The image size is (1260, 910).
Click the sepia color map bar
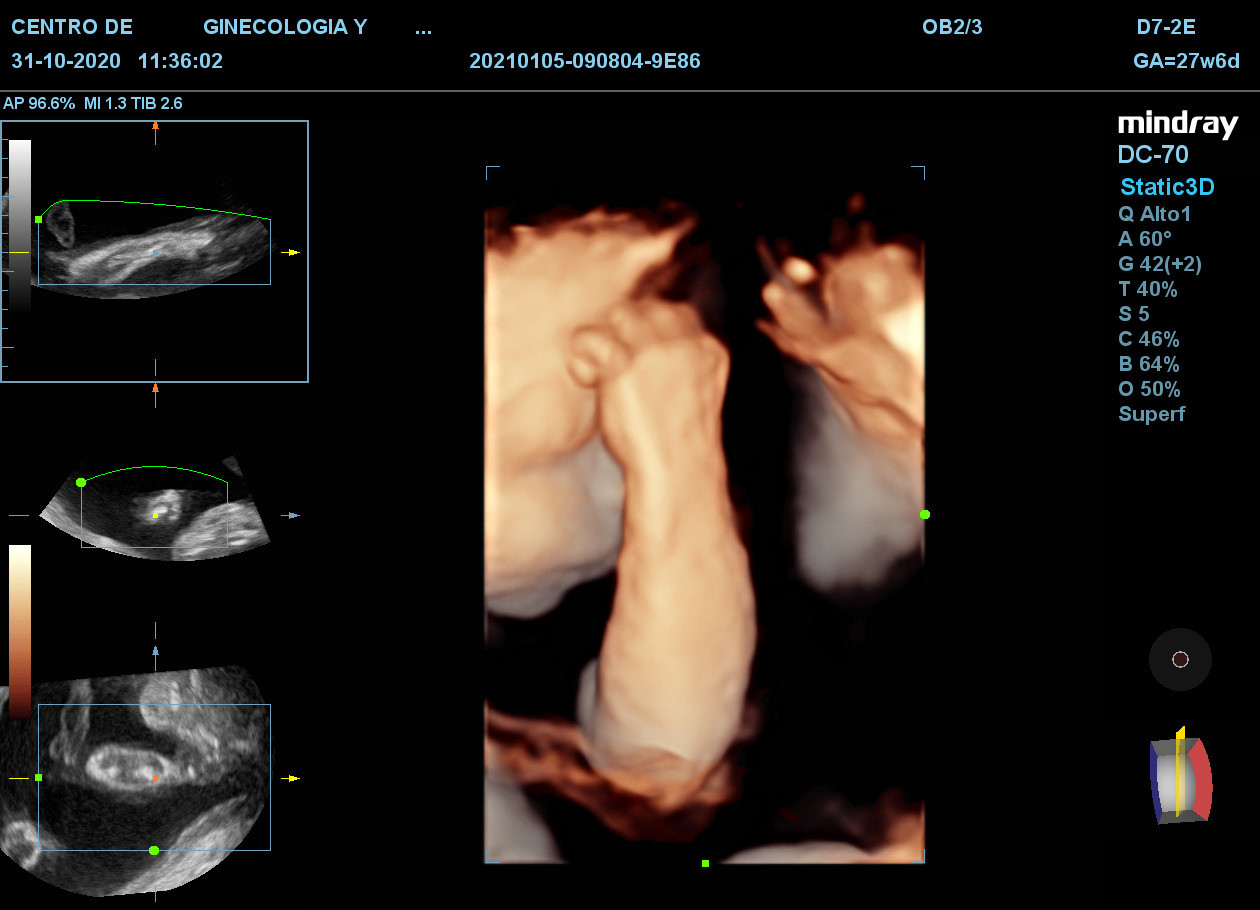click(x=20, y=631)
